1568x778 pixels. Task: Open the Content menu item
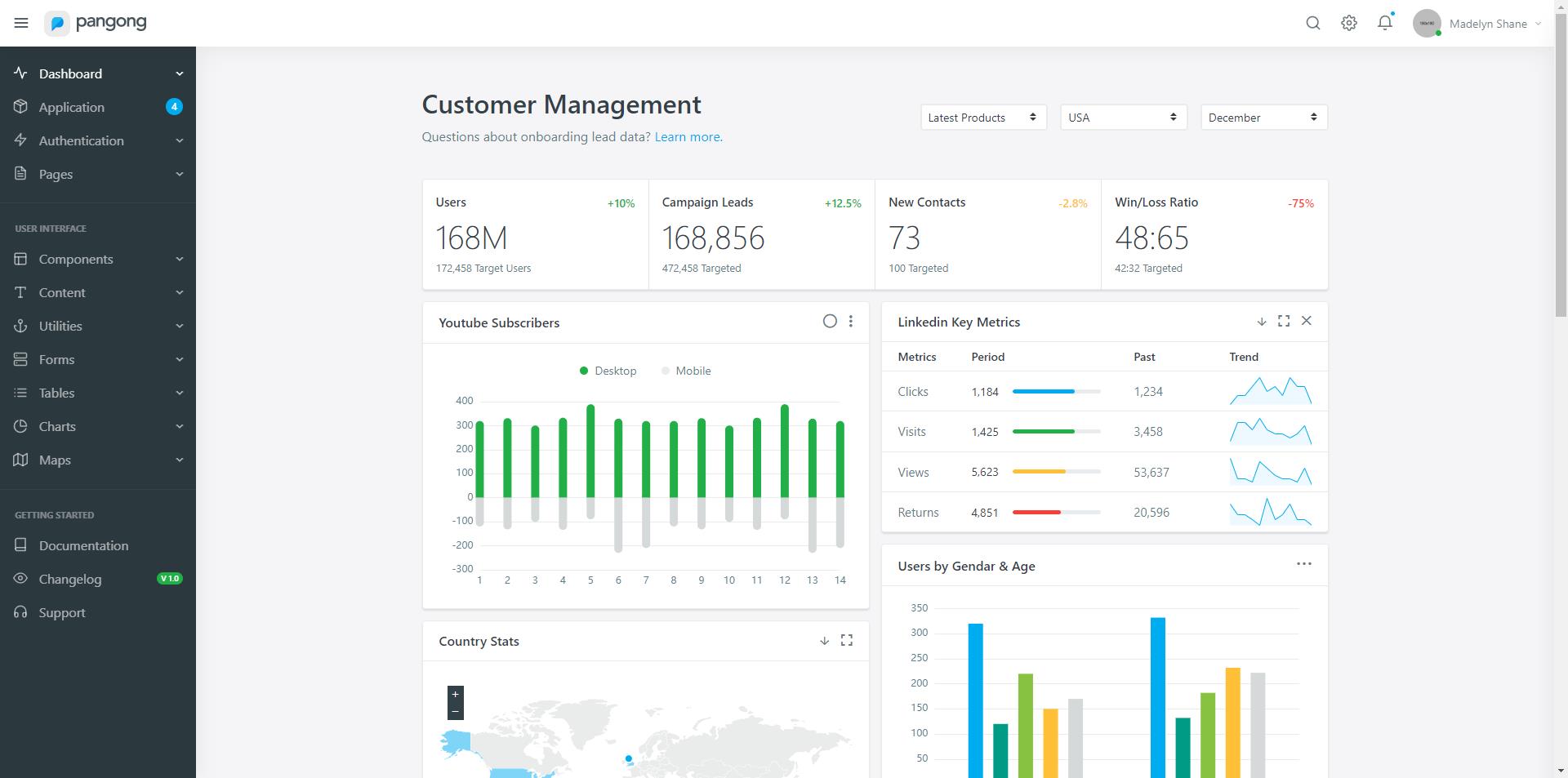pos(98,292)
